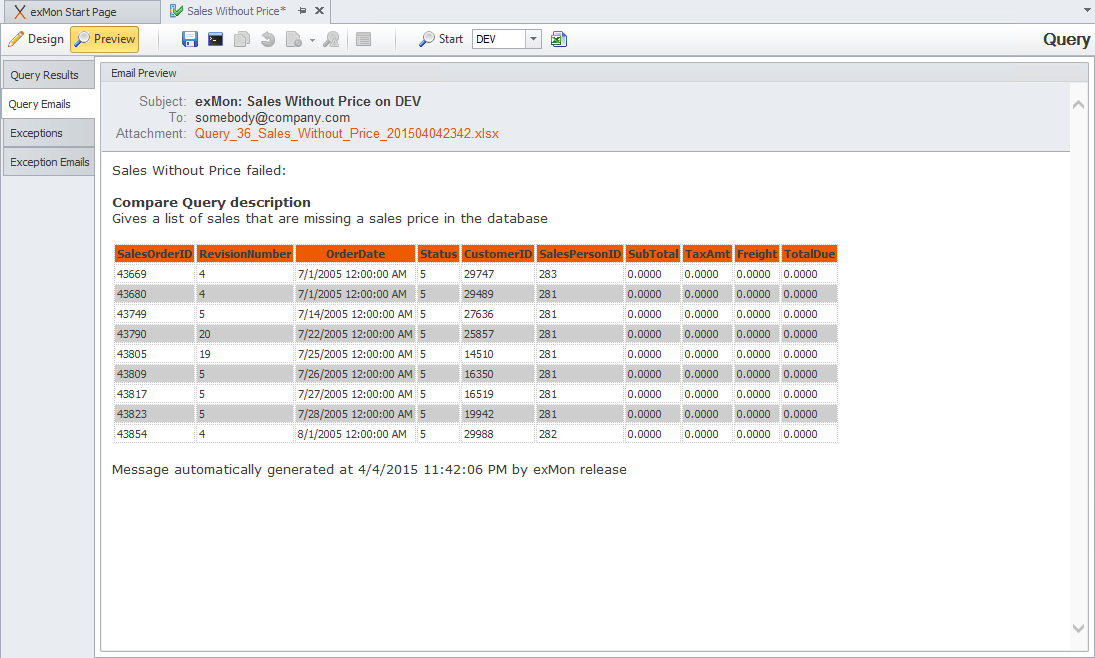The width and height of the screenshot is (1095, 658).
Task: Close the Sales Without Price tab
Action: coord(319,10)
